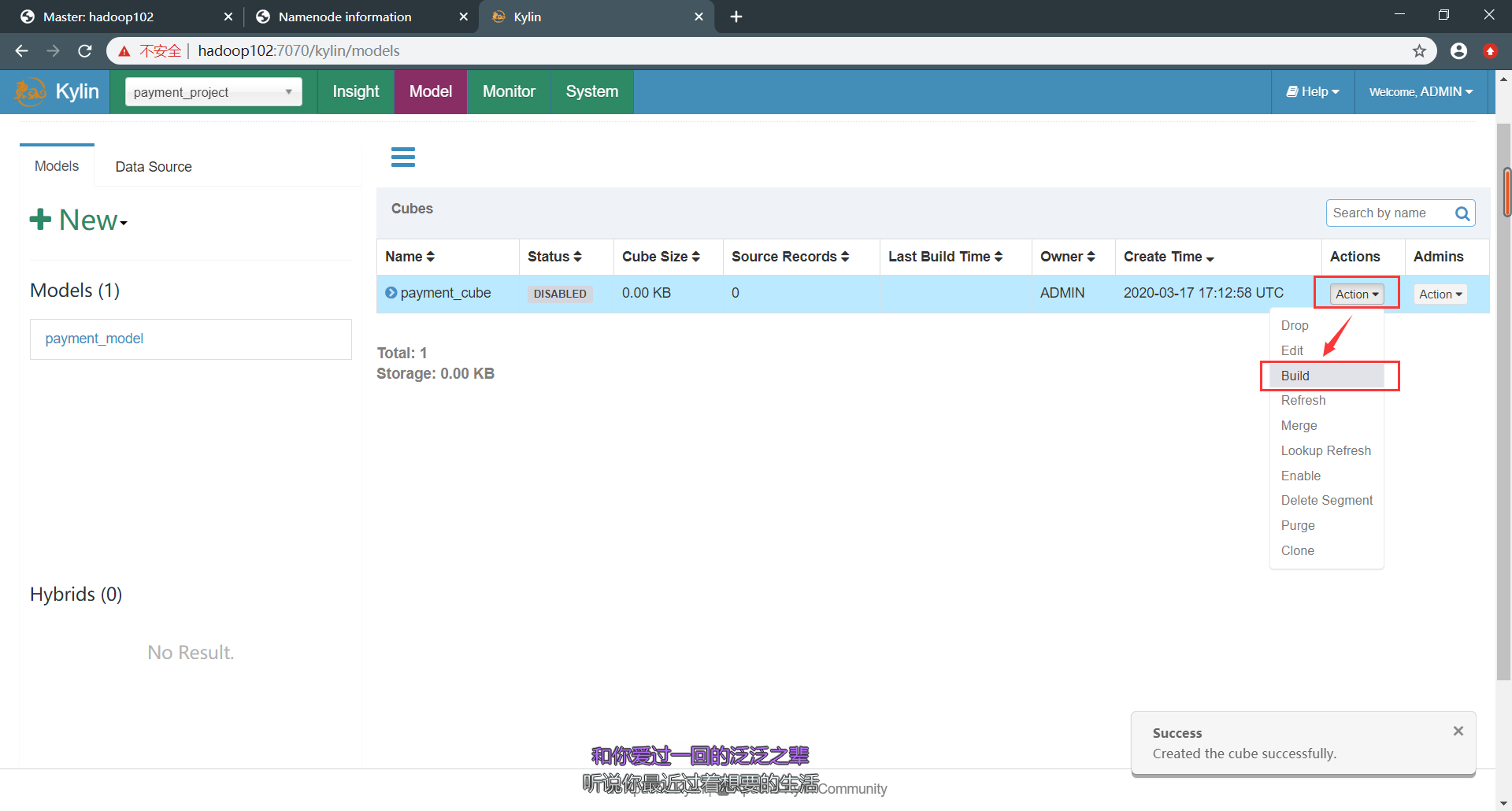The image size is (1512, 811).
Task: Sort cubes by Owner column
Action: tap(1067, 257)
